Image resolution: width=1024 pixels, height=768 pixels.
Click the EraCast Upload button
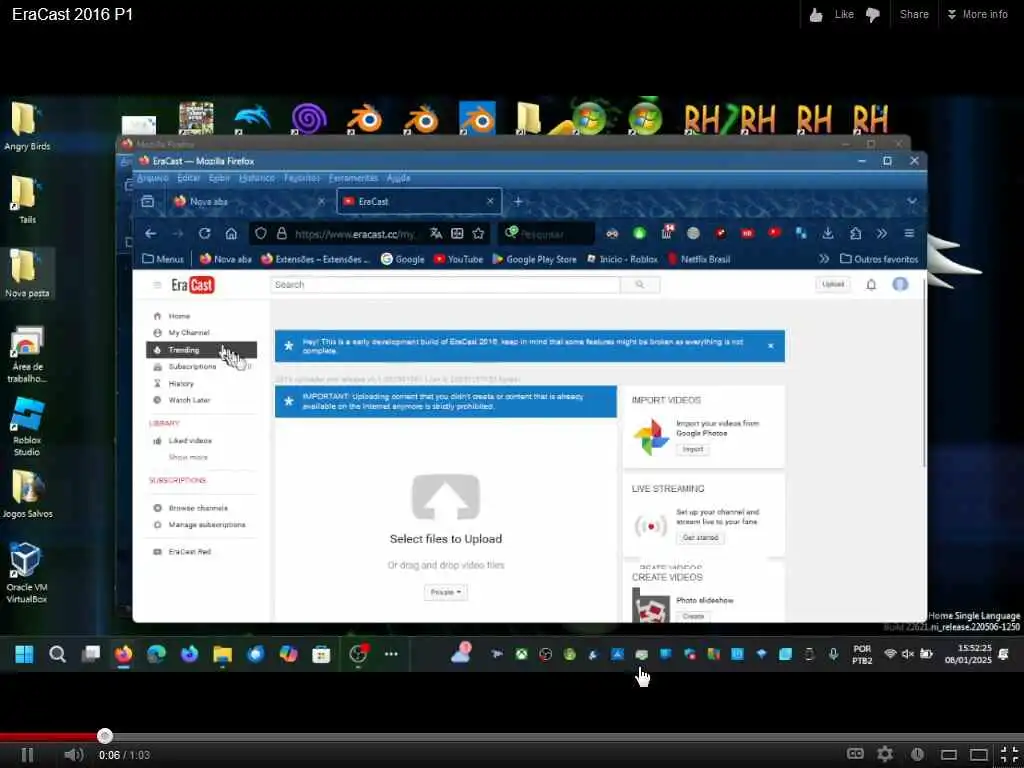click(x=833, y=284)
